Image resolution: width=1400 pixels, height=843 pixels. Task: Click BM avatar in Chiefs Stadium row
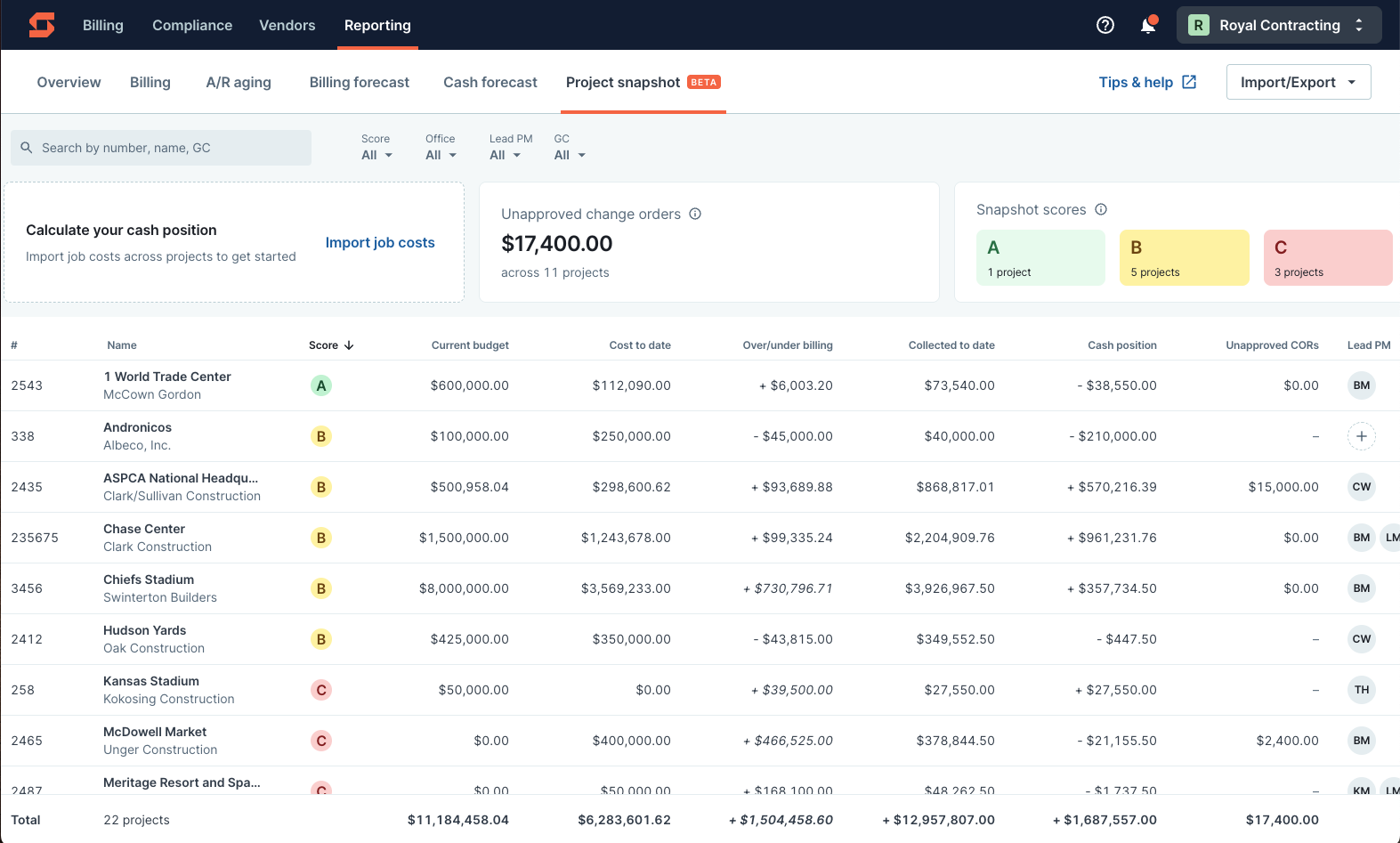click(x=1362, y=588)
